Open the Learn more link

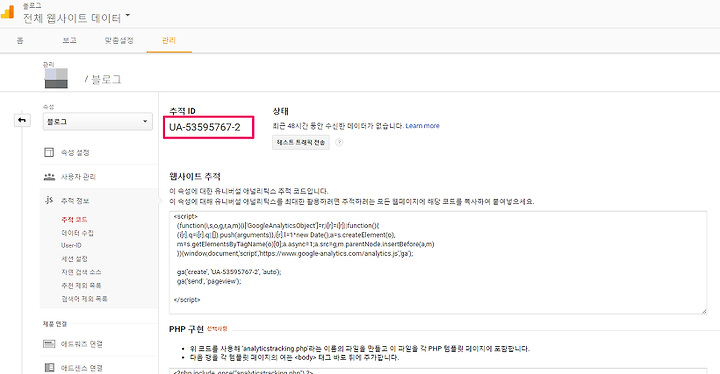click(x=422, y=125)
